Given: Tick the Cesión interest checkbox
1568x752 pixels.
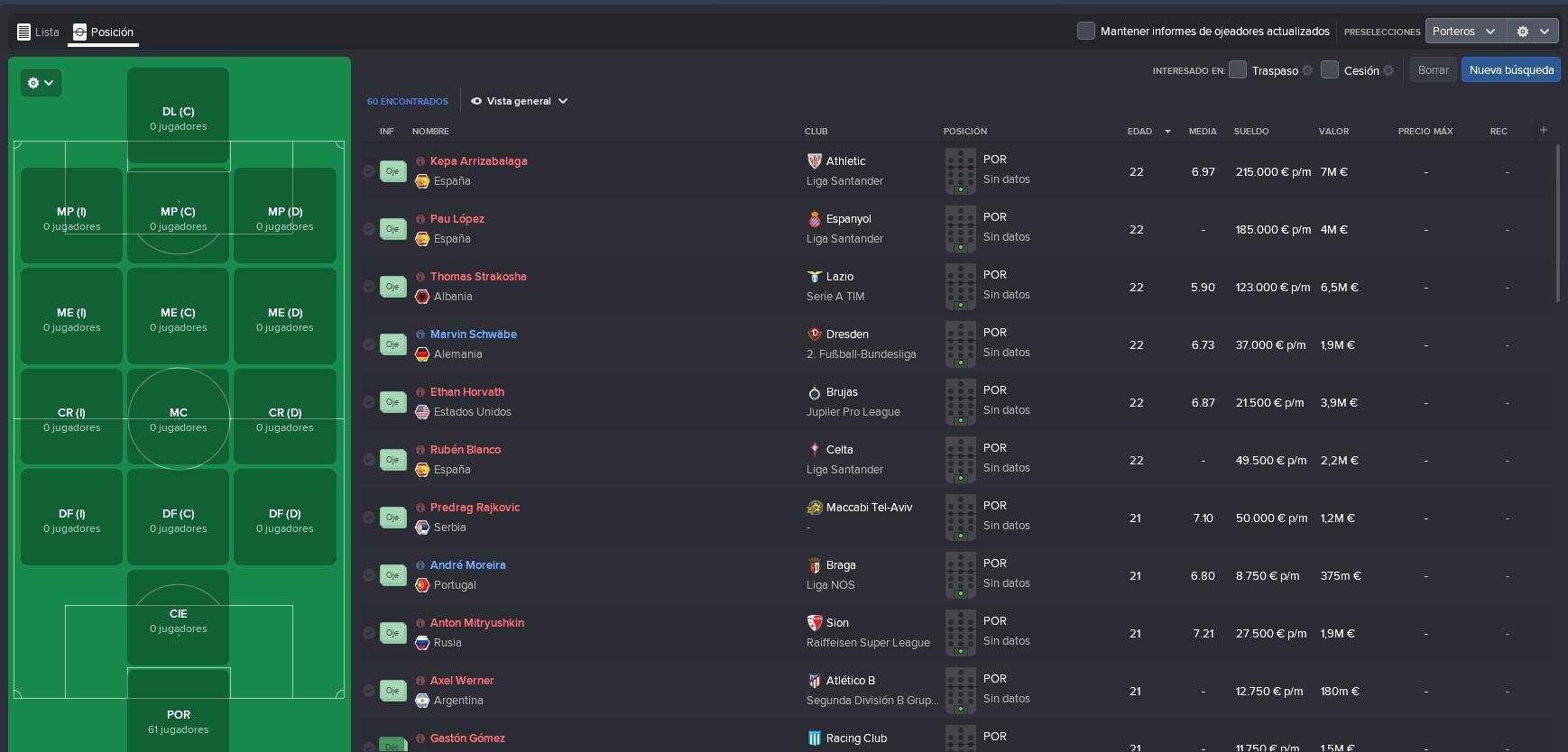Looking at the screenshot, I should pyautogui.click(x=1330, y=70).
